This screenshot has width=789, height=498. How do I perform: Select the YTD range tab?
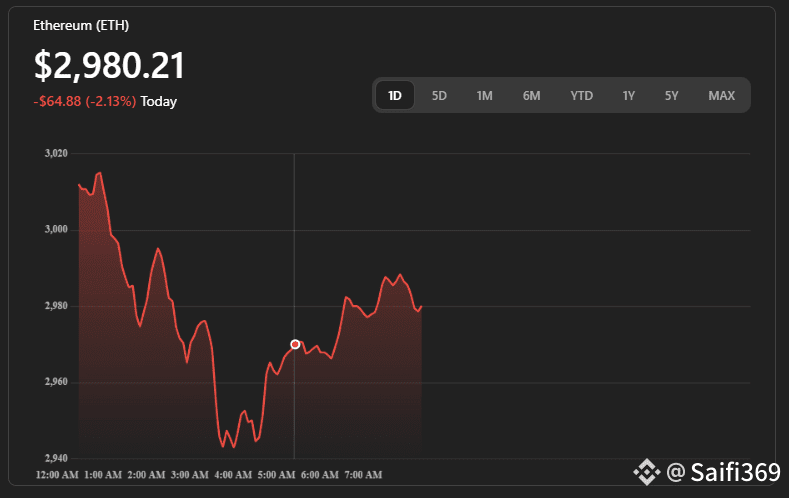[x=582, y=96]
